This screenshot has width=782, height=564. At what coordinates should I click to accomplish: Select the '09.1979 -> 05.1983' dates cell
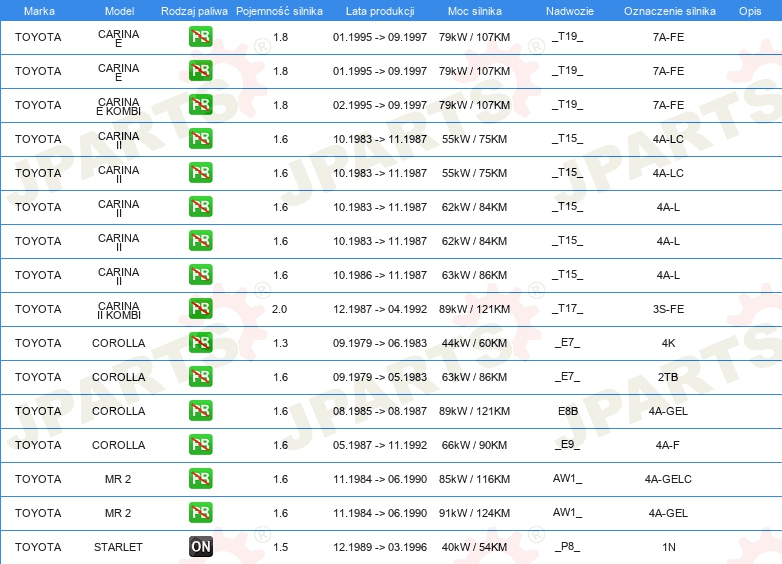coord(380,377)
